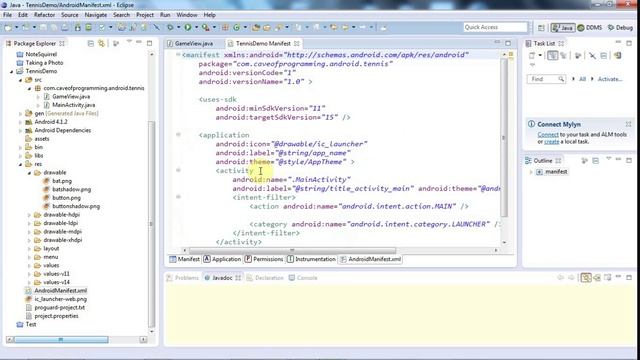Viewport: 640px width, 360px height.
Task: Open the Manifest tab of manifest editor
Action: [x=184, y=259]
